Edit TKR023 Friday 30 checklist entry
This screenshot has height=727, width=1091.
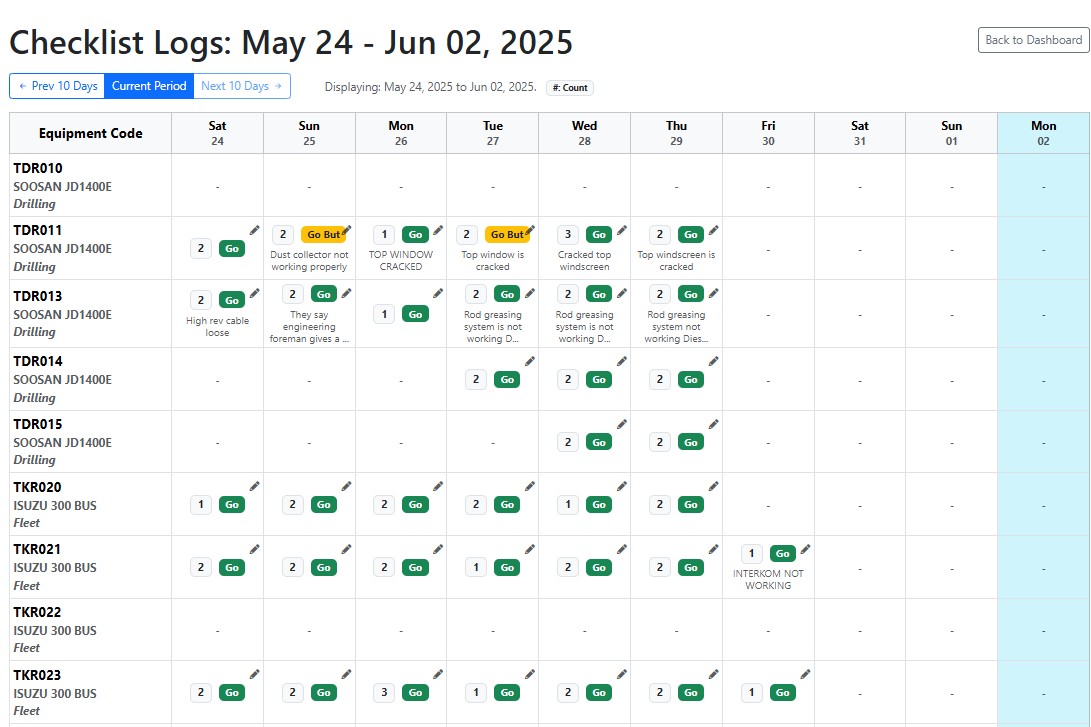click(x=806, y=674)
